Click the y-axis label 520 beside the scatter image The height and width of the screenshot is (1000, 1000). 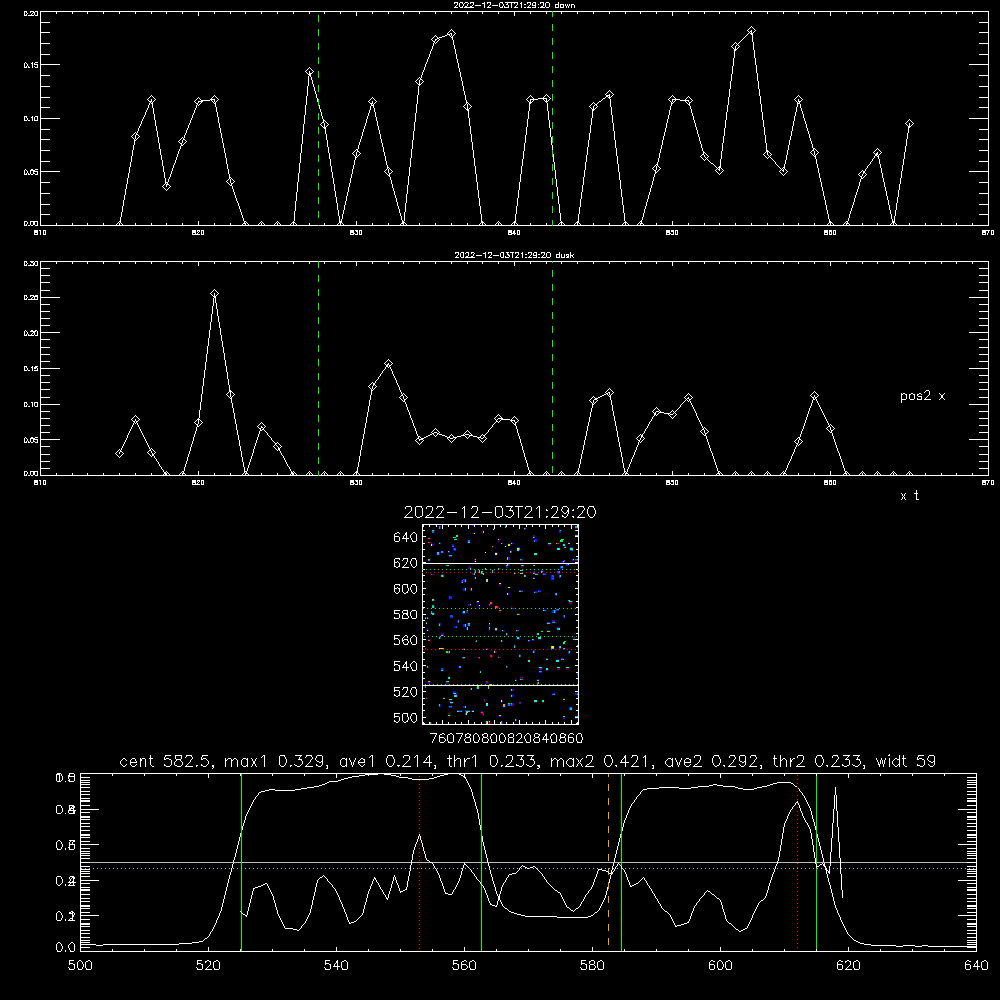pos(406,692)
